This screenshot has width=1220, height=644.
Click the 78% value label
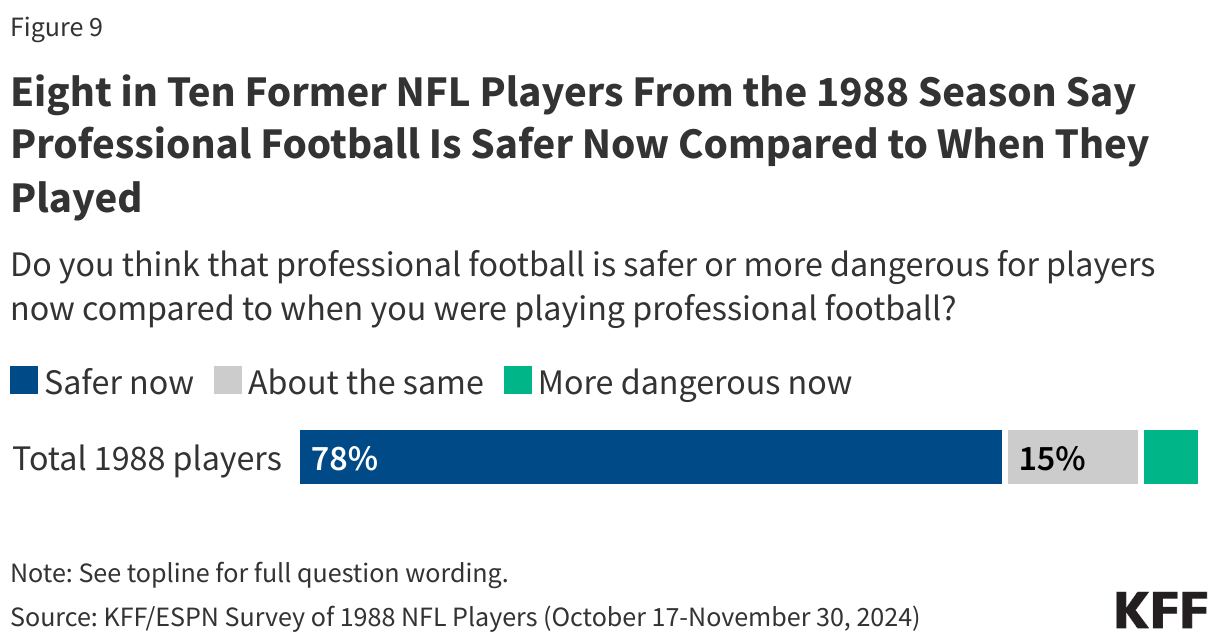[344, 459]
